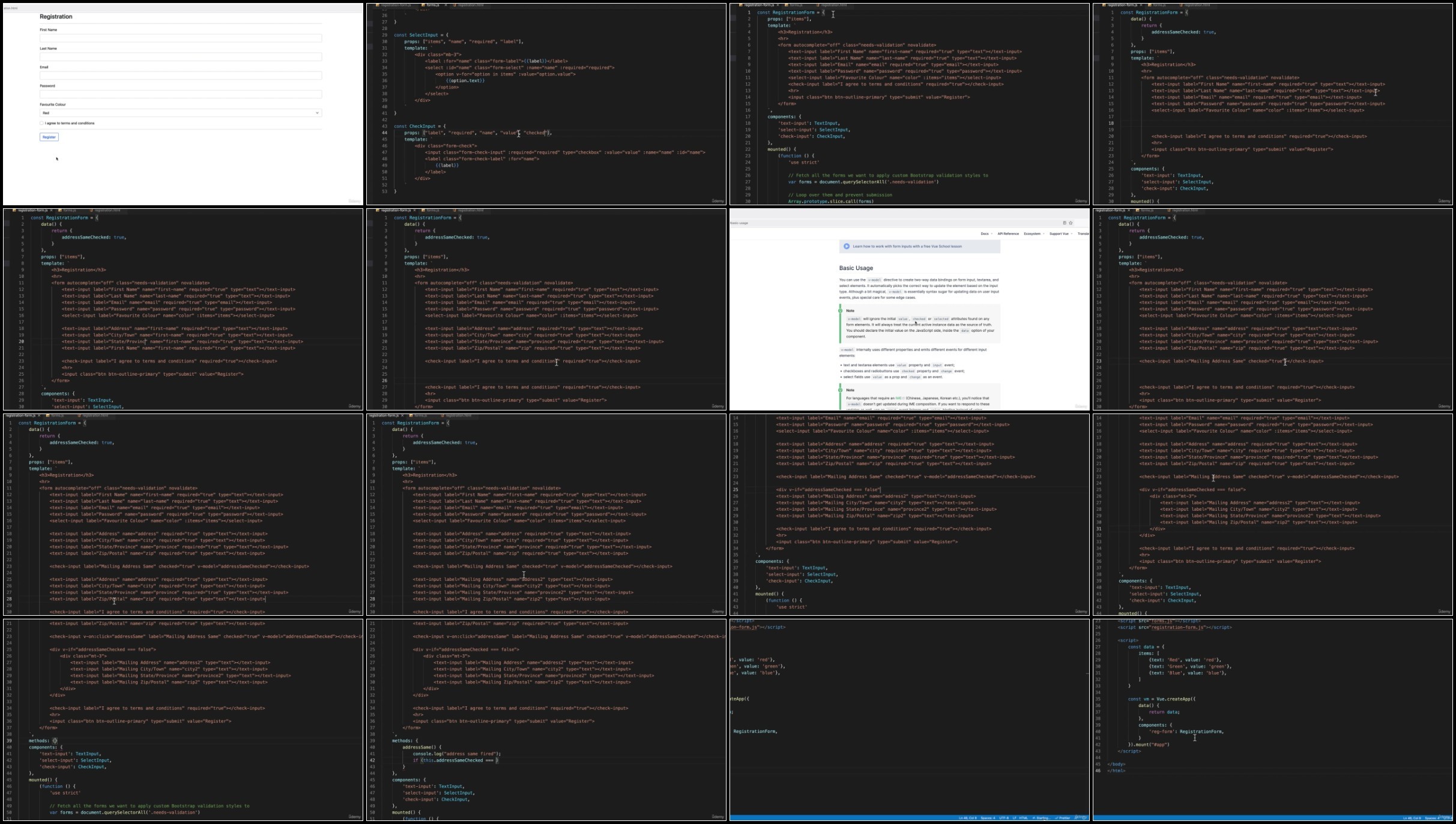Expand the Docs menu on the Vue site
The width and height of the screenshot is (1456, 824).
point(986,233)
